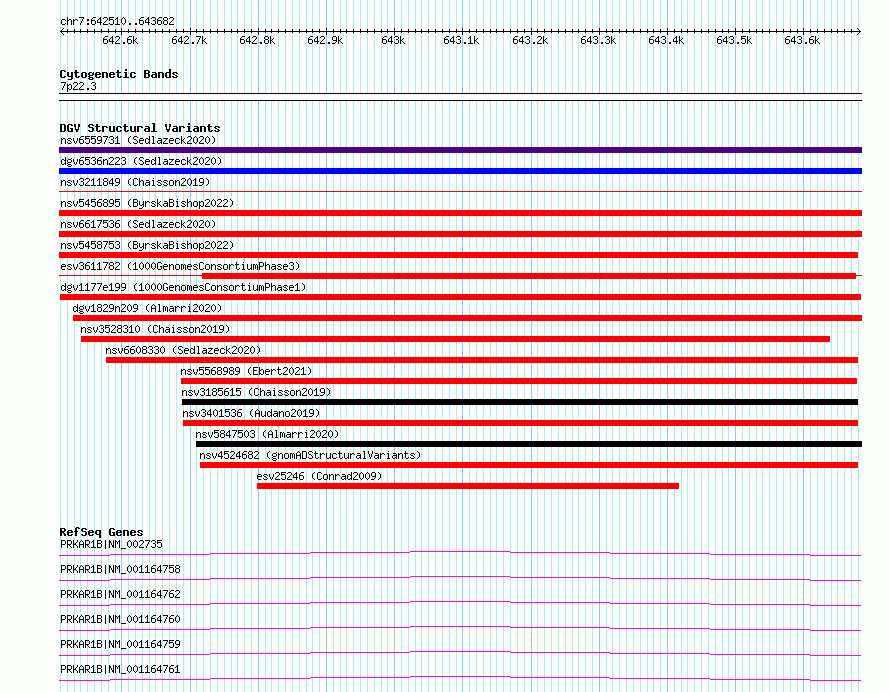This screenshot has width=890, height=692.
Task: Open PRKAR1B|NM_001164758 transcript label
Action: [120, 569]
